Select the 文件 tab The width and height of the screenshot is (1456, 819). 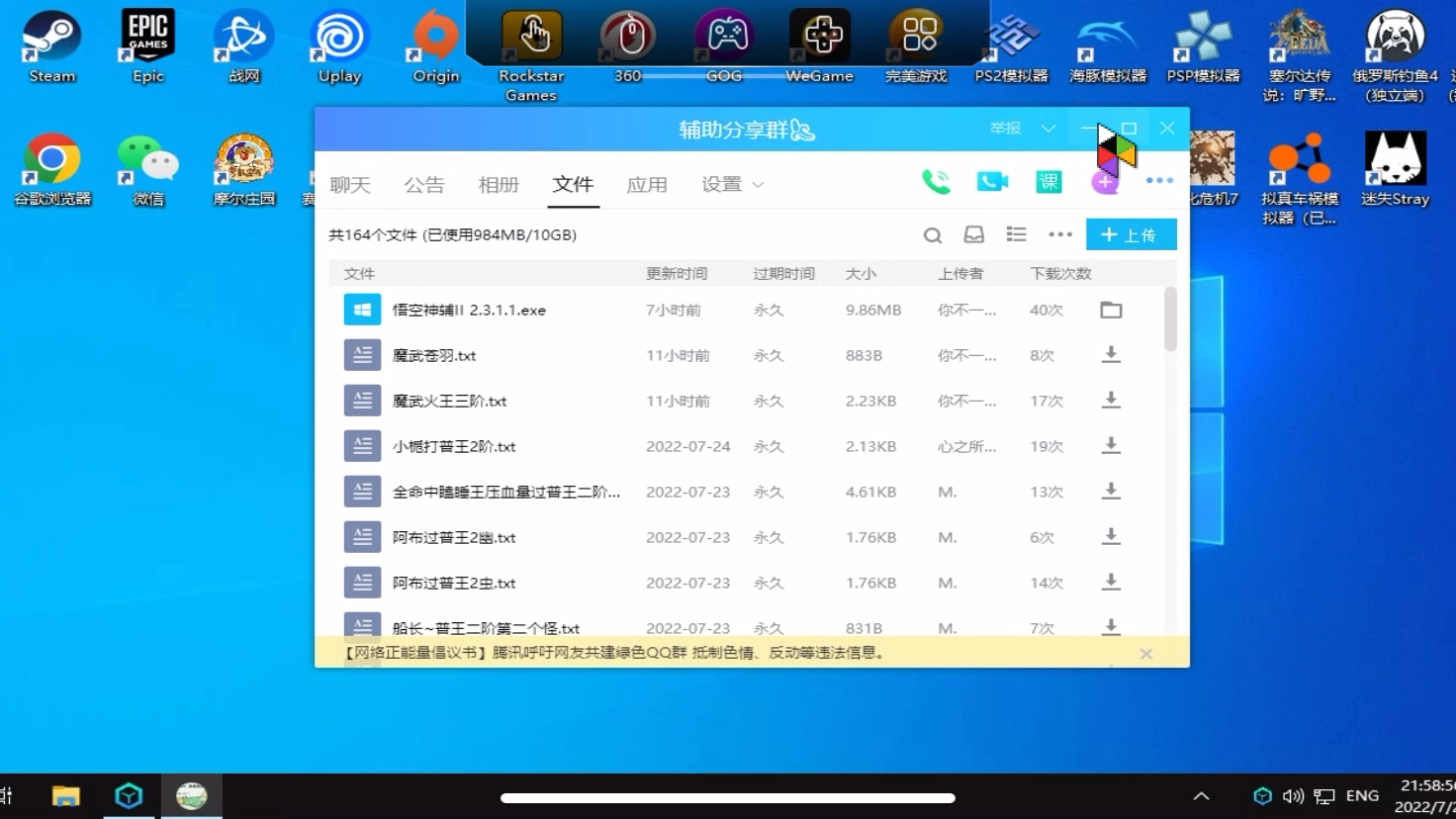573,185
